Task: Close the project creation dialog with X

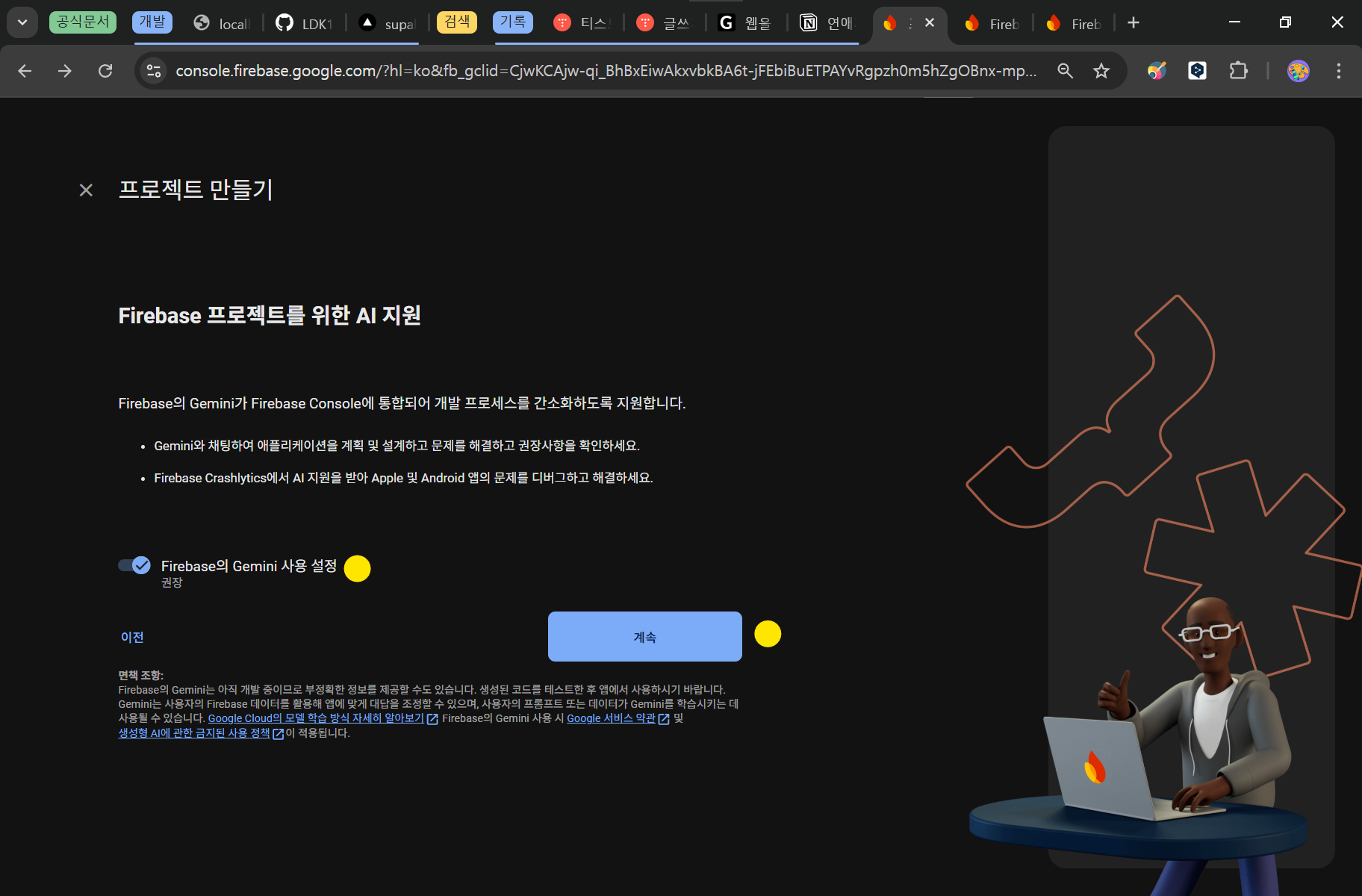Action: tap(86, 190)
